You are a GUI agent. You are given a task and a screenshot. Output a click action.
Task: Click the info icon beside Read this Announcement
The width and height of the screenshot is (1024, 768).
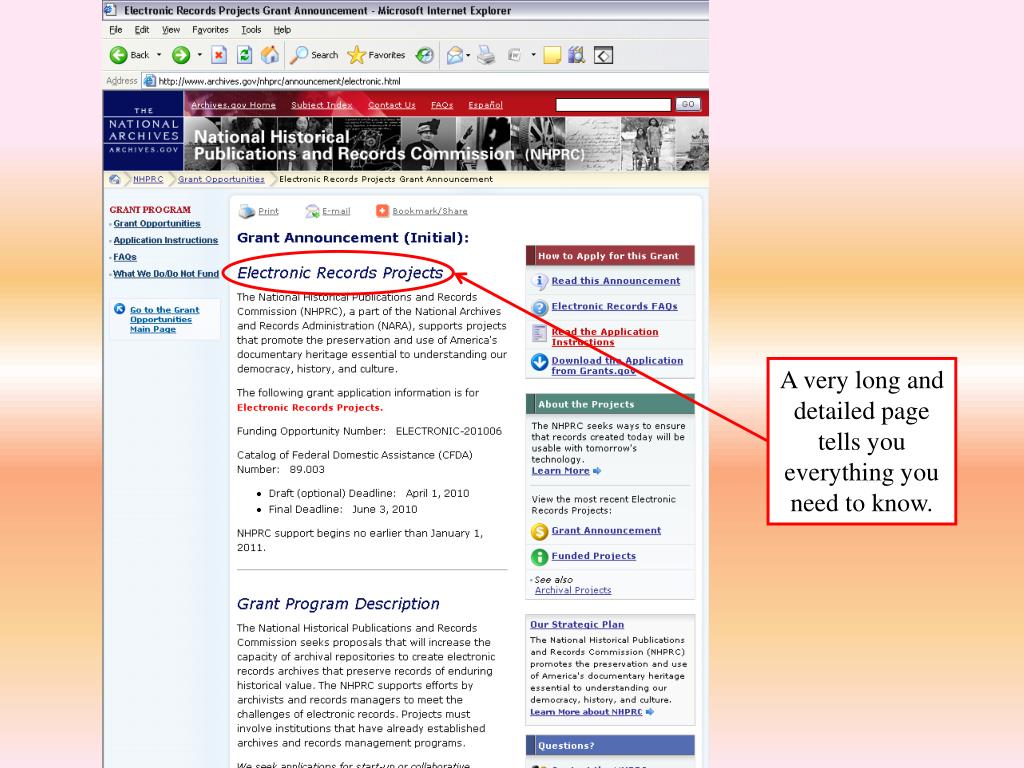(x=539, y=281)
